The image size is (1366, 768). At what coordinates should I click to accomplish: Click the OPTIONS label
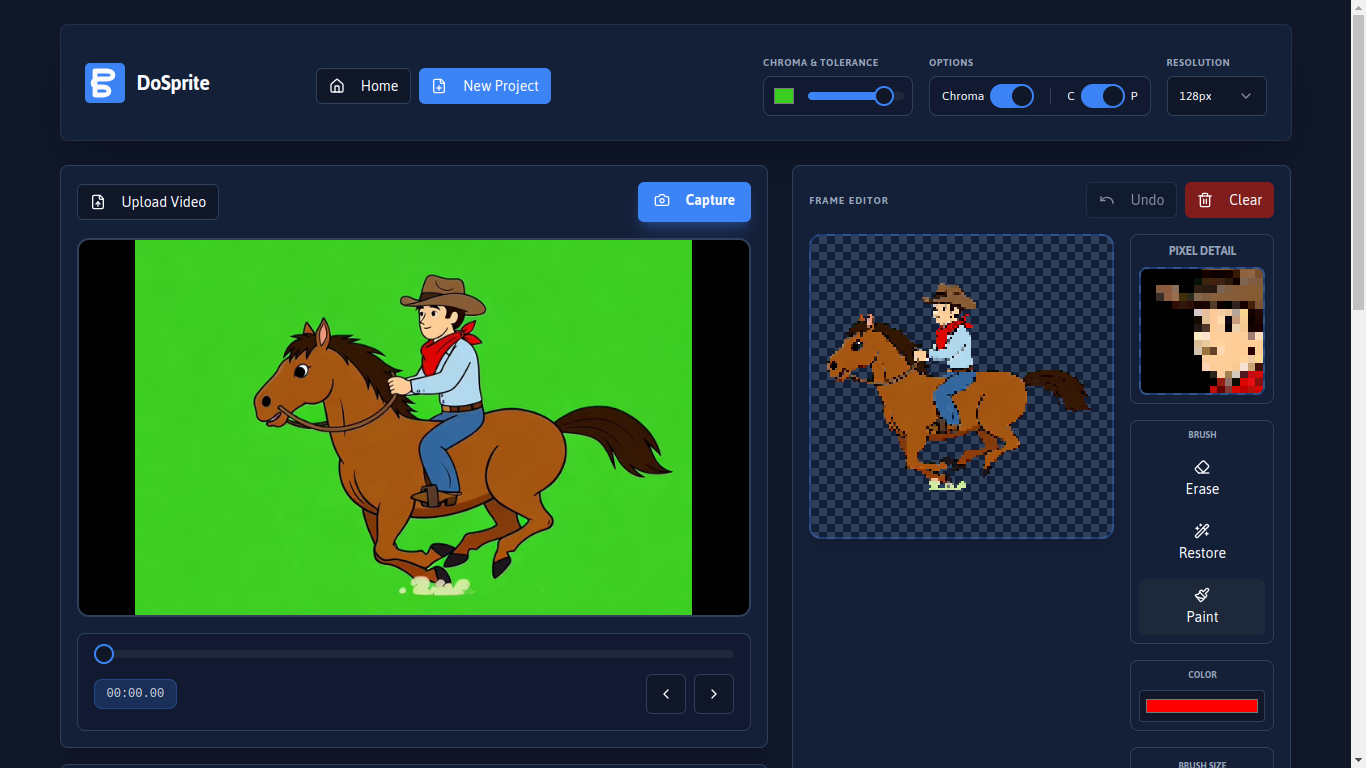(x=951, y=63)
